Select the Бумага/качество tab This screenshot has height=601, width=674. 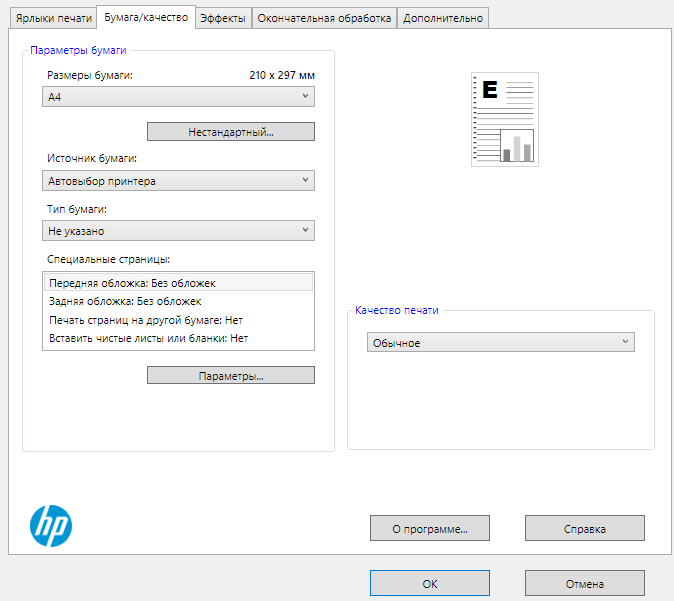coord(146,17)
